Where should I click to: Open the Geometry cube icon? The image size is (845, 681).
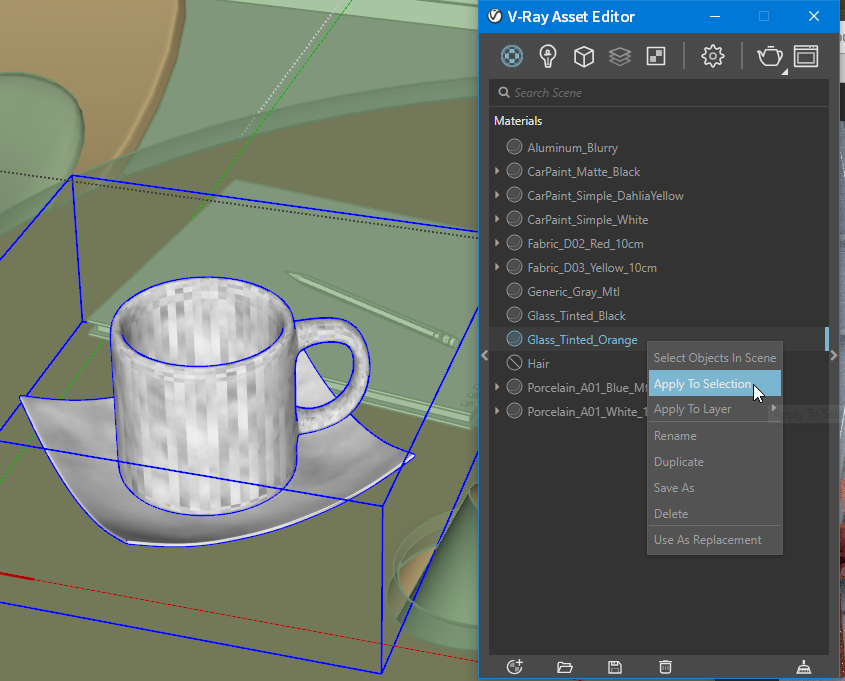click(x=584, y=56)
